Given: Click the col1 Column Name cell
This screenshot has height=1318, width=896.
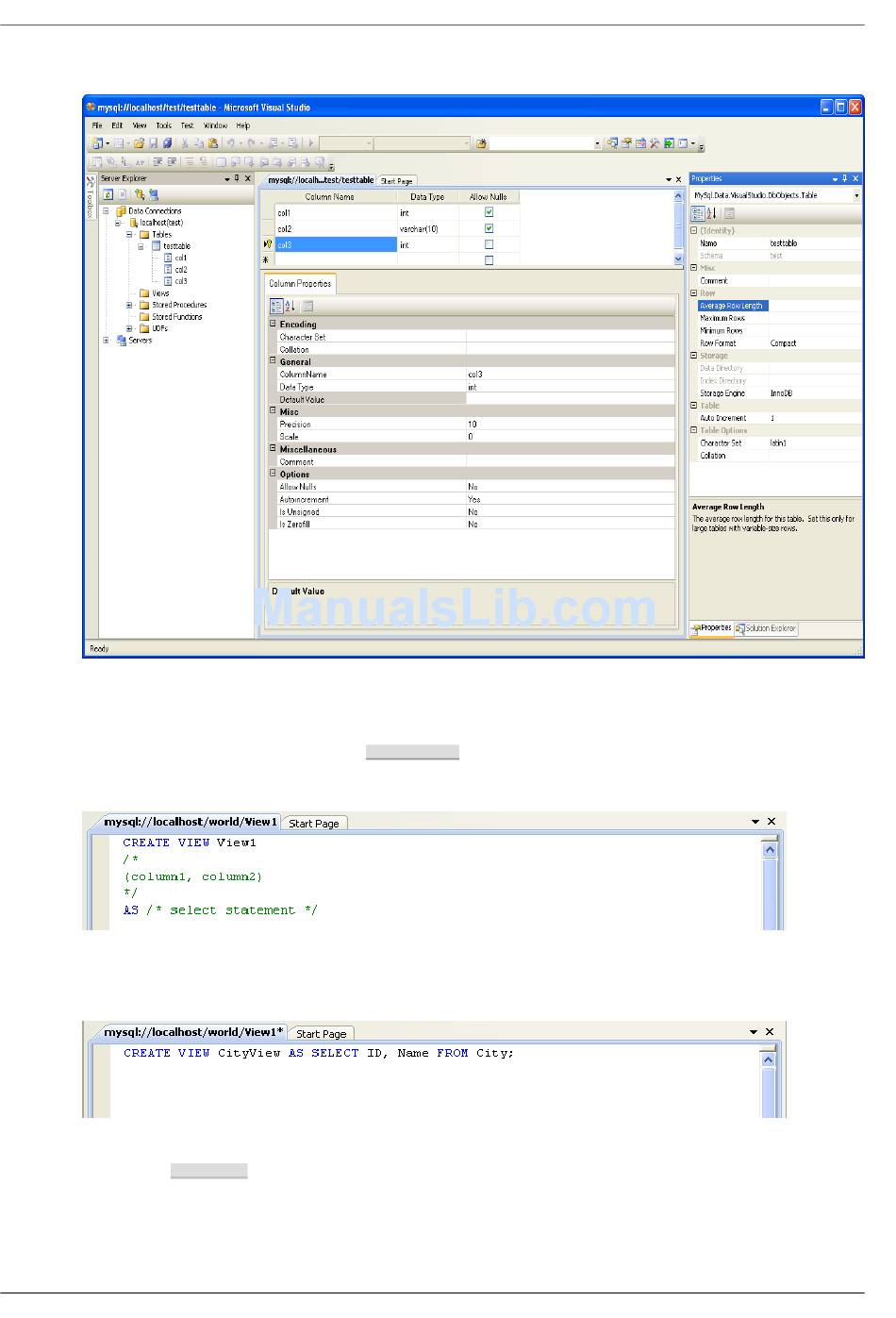Looking at the screenshot, I should [x=336, y=212].
